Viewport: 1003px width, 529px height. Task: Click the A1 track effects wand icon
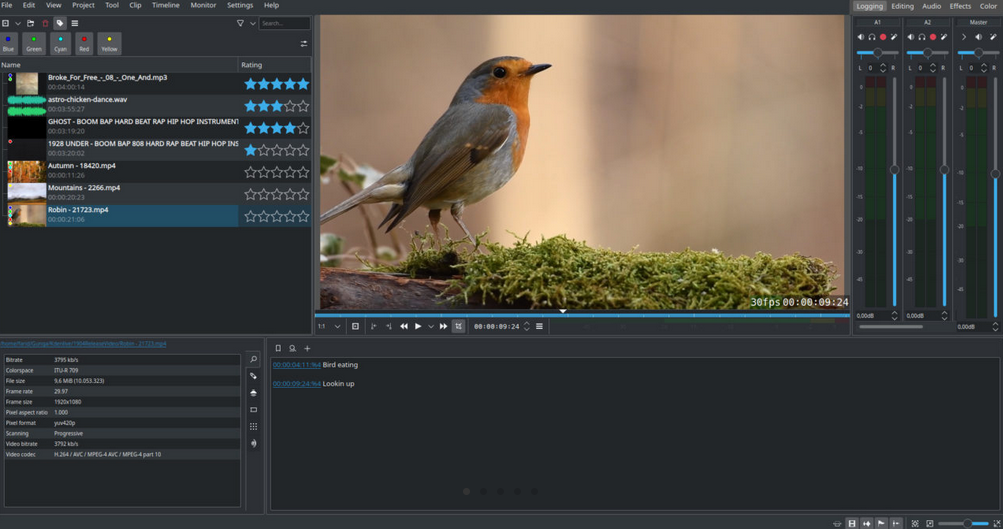pyautogui.click(x=894, y=37)
